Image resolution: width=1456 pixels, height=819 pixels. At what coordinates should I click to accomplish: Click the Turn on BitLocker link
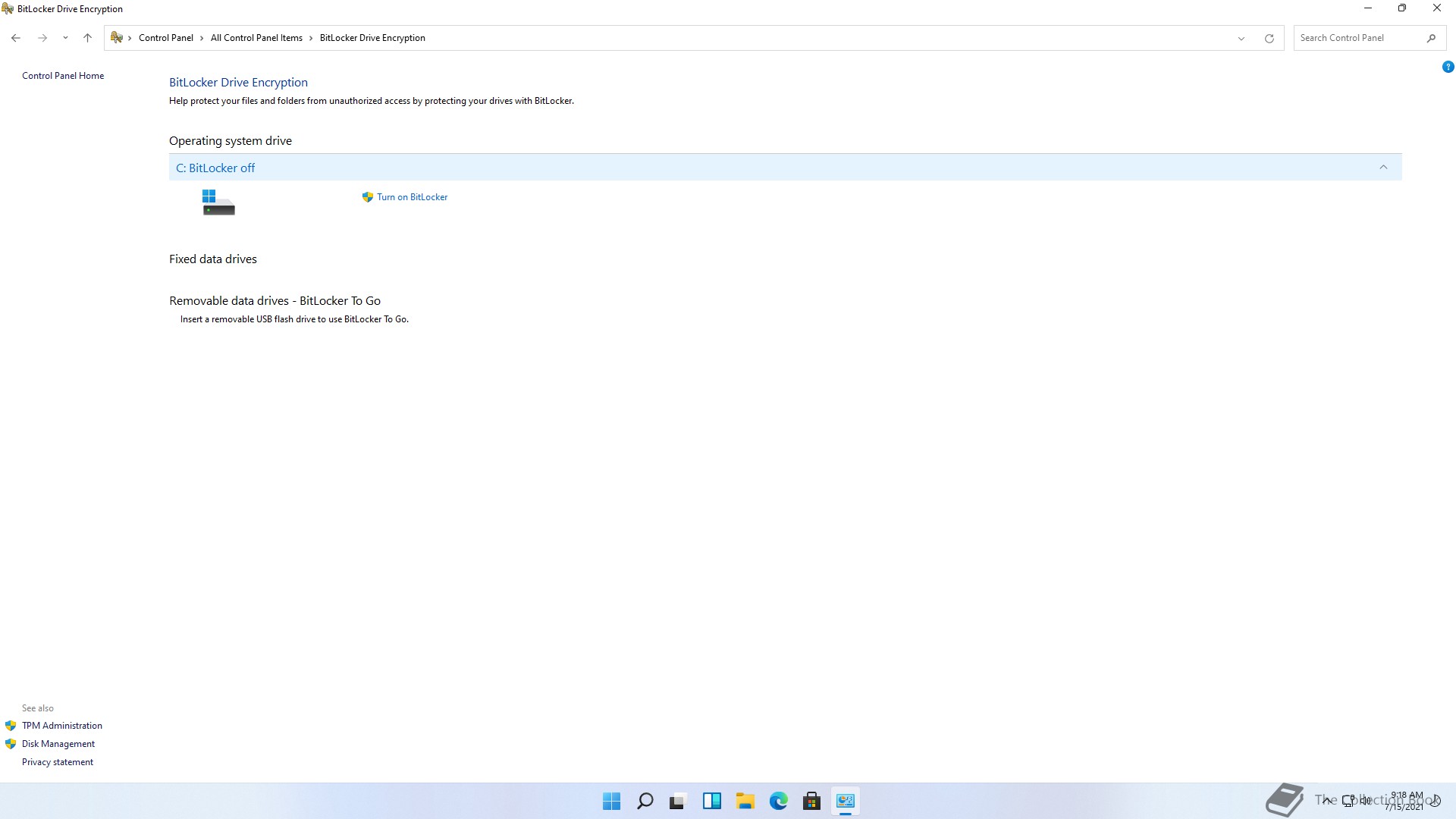pos(412,197)
